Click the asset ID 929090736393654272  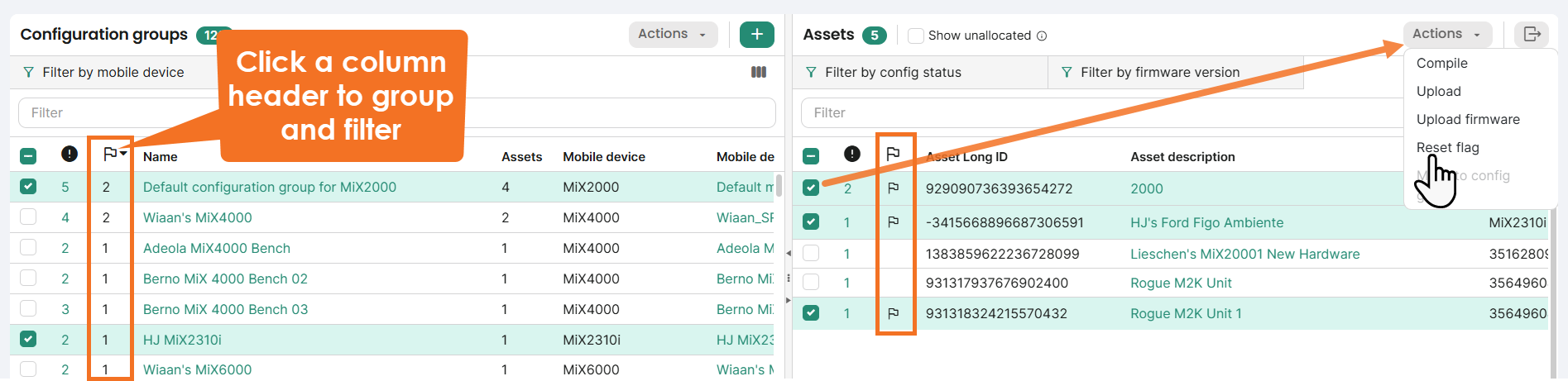tap(999, 188)
